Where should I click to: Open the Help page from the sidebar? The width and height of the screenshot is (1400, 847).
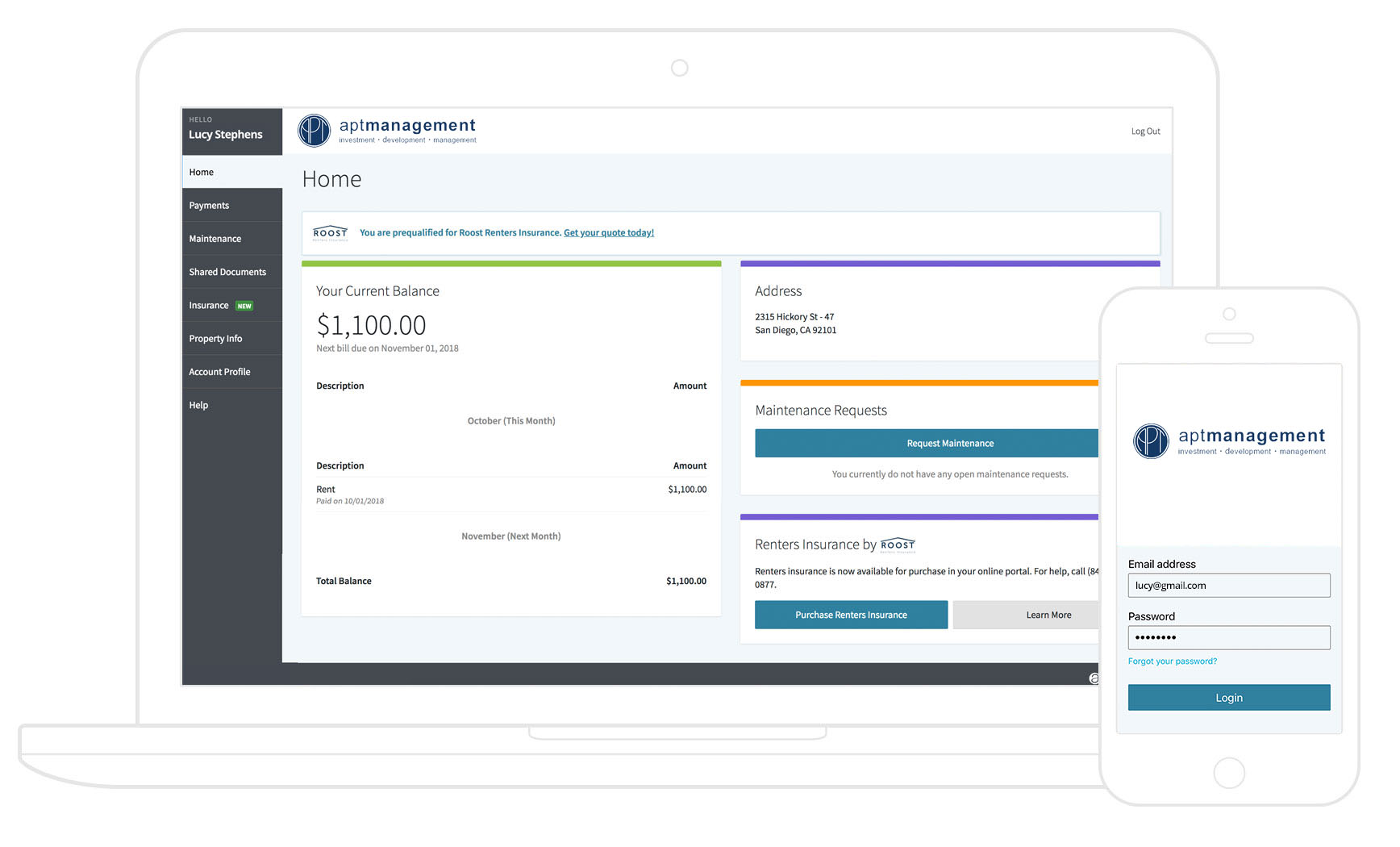point(198,405)
